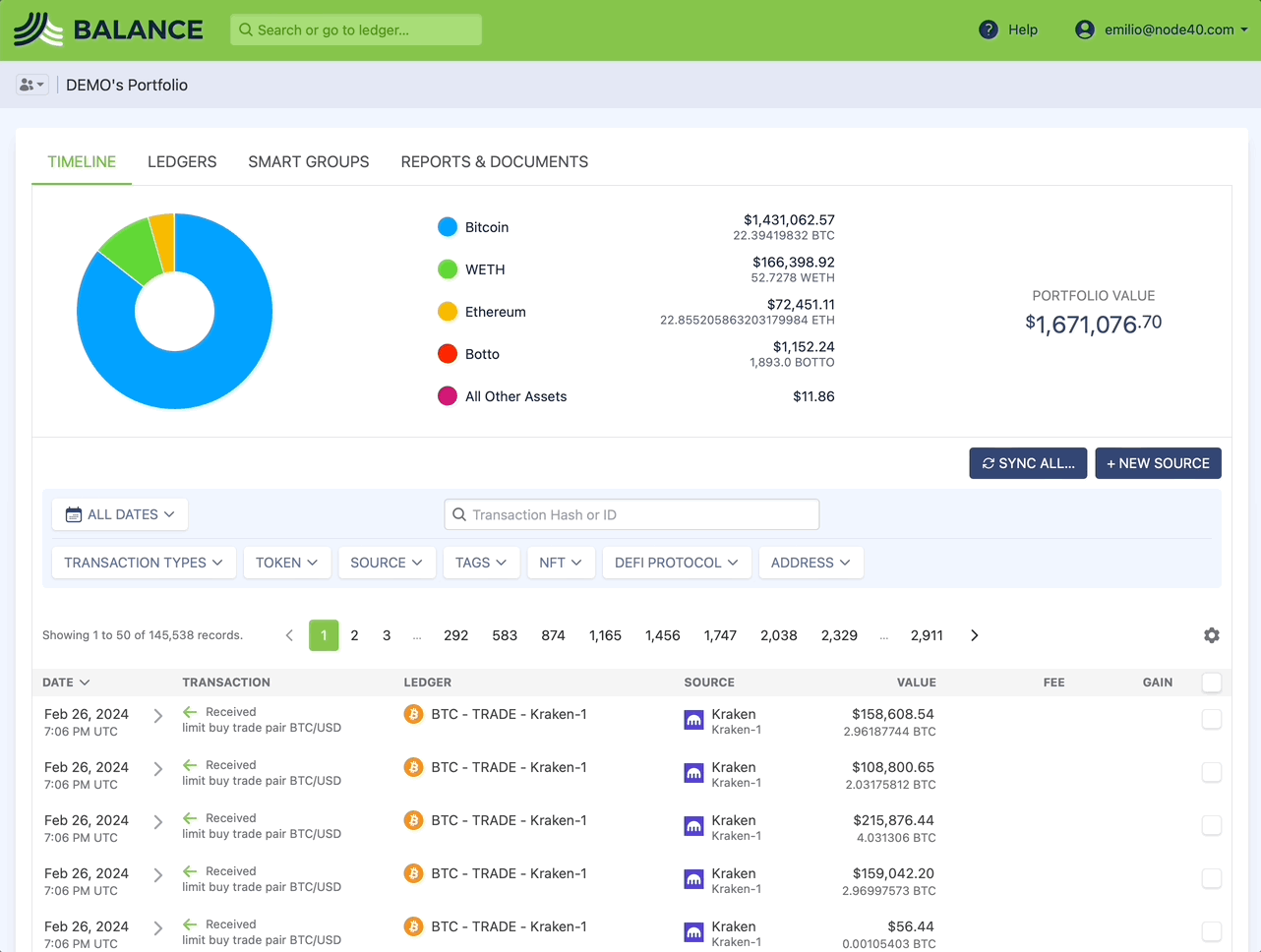Click the Sync All button
The width and height of the screenshot is (1261, 952).
click(1028, 463)
